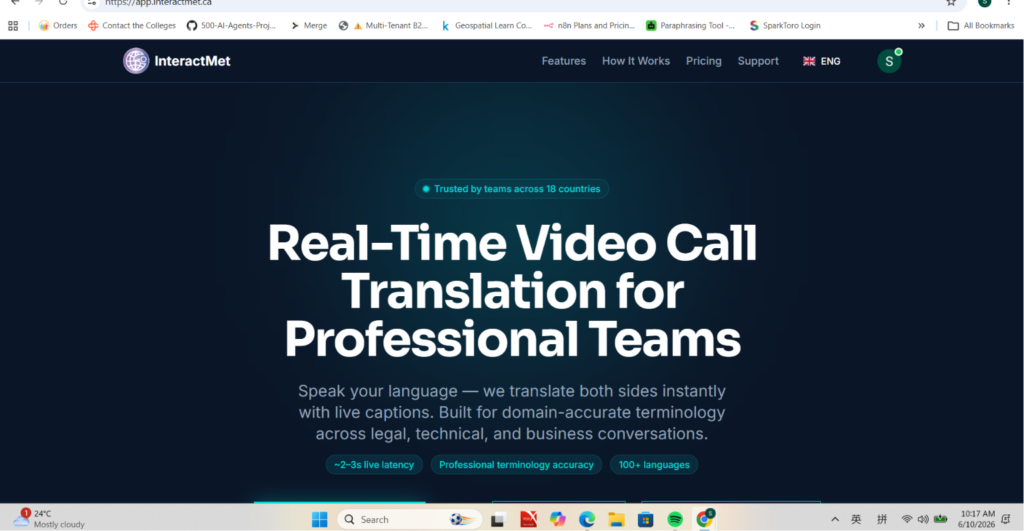
Task: Open the Windows Start menu
Action: (x=319, y=519)
